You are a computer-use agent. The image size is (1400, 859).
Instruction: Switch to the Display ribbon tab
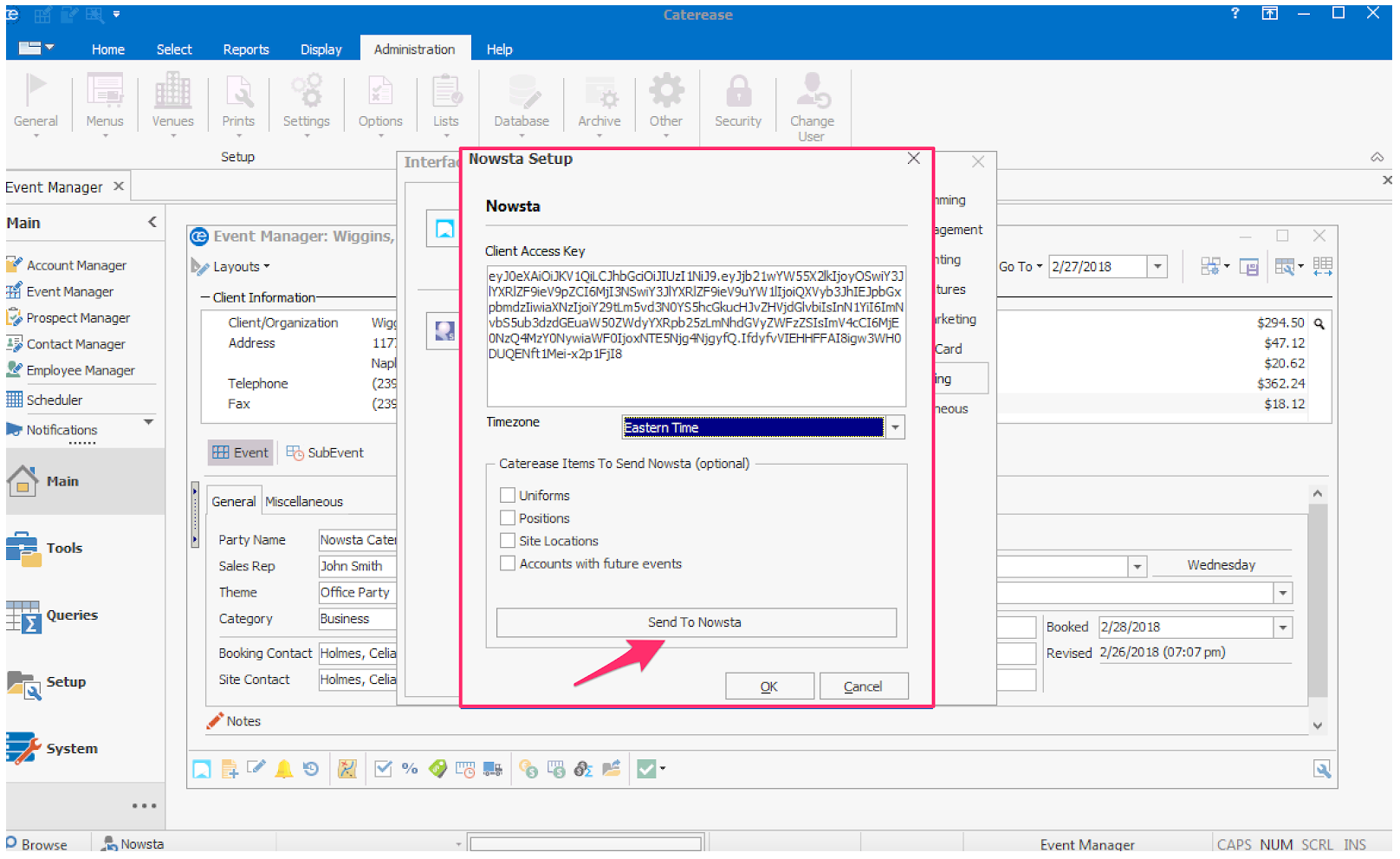coord(321,49)
